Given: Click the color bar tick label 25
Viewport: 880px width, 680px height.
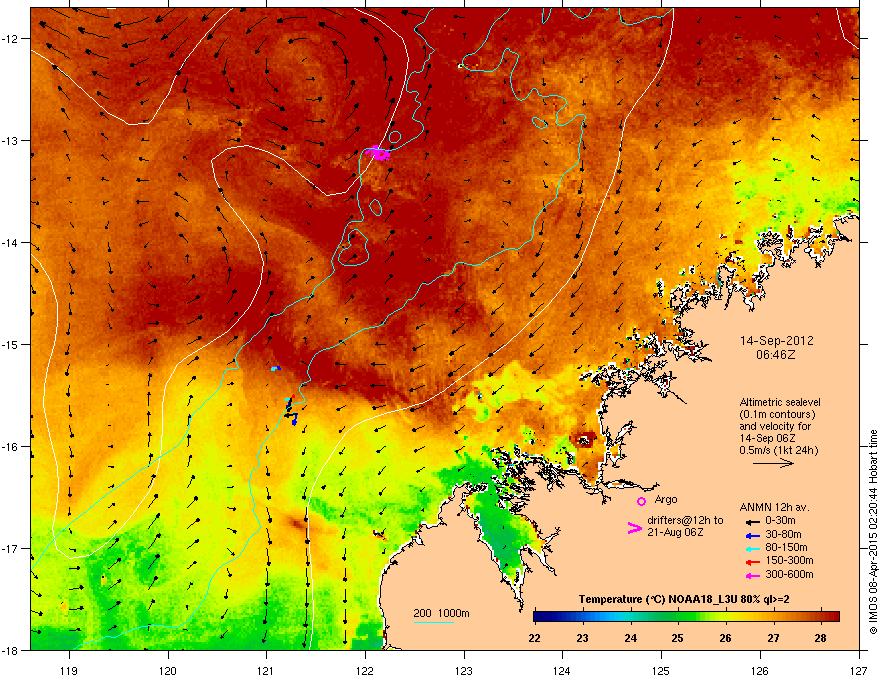Looking at the screenshot, I should point(677,638).
